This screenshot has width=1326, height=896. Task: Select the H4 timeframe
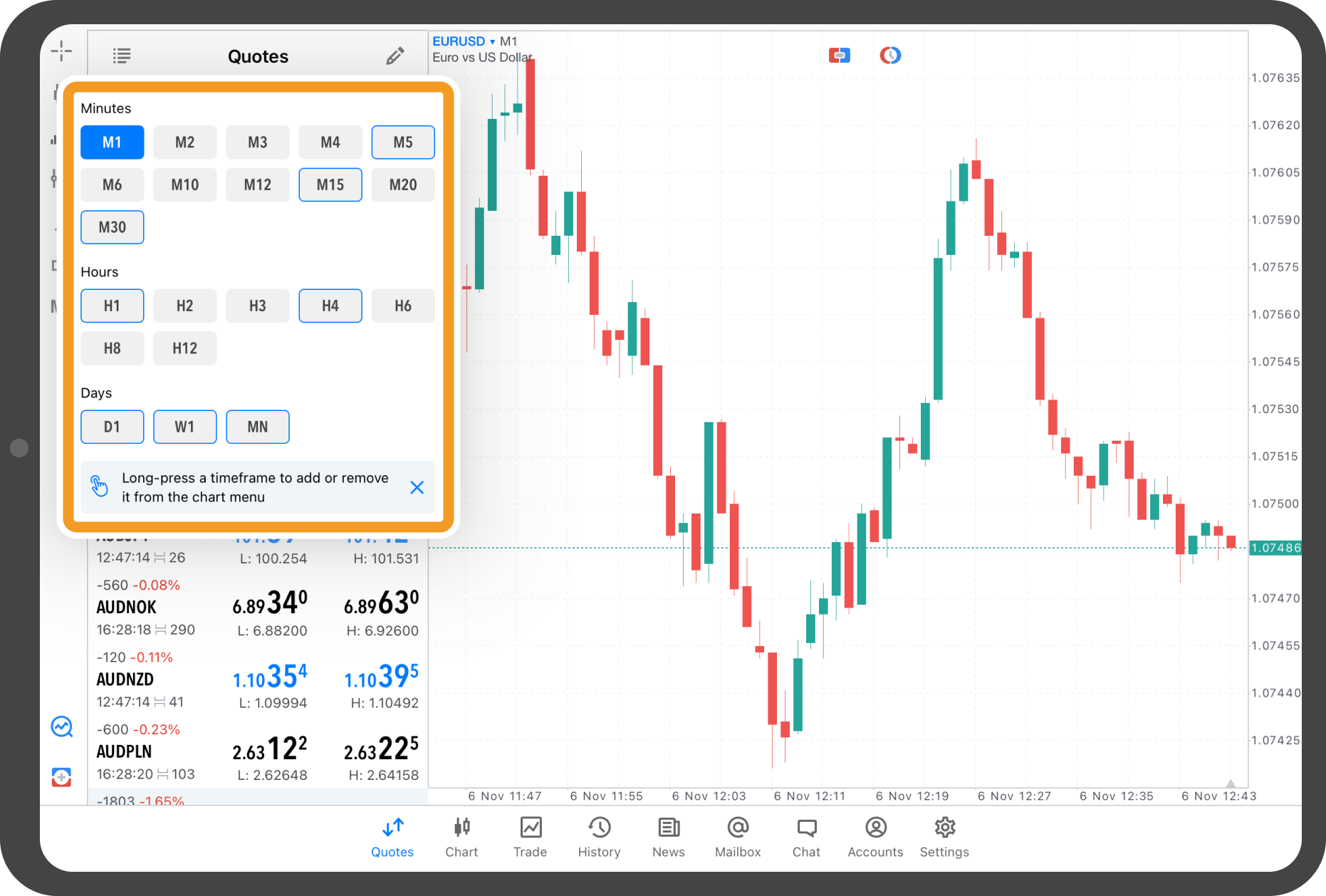tap(330, 306)
